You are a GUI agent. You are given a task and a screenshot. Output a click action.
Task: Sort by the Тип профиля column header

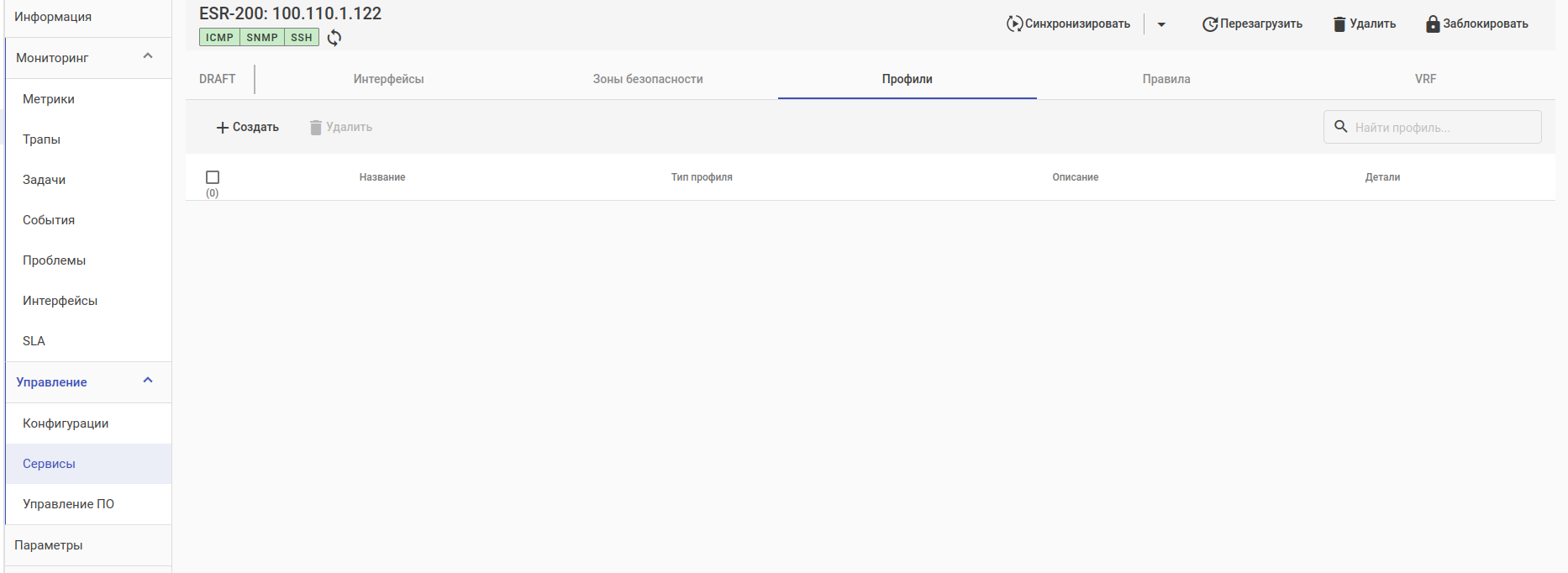(x=702, y=177)
